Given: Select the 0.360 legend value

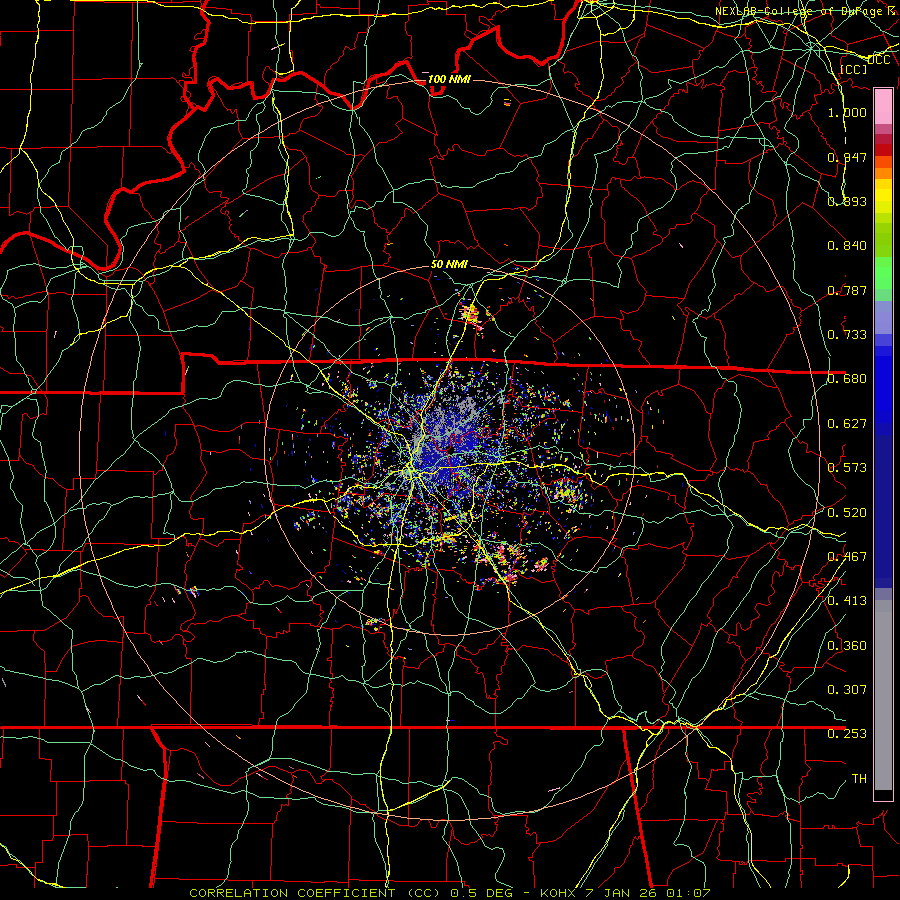Looking at the screenshot, I should [847, 646].
